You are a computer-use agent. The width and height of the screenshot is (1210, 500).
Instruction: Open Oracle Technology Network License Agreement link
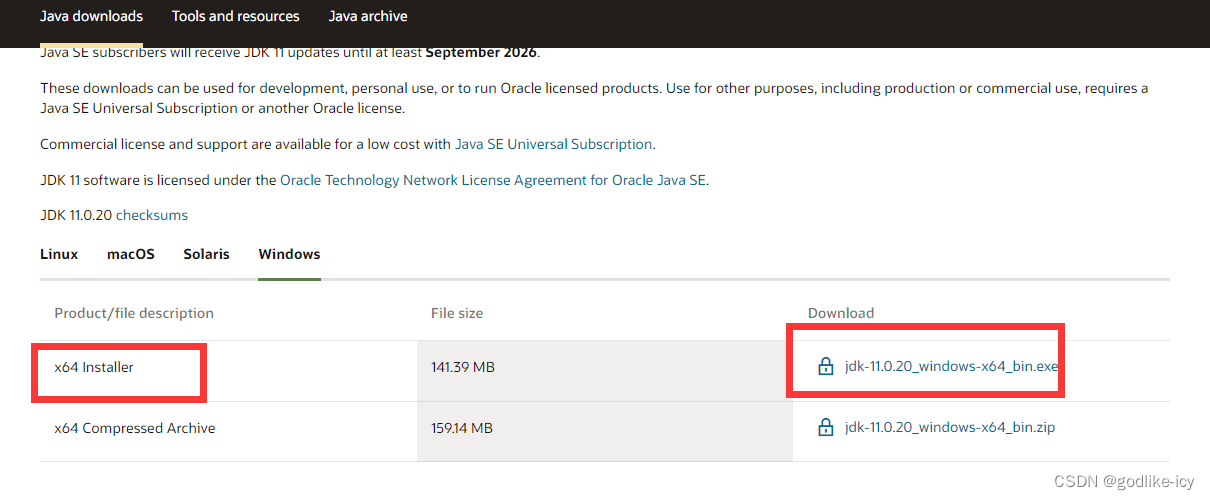tap(493, 181)
